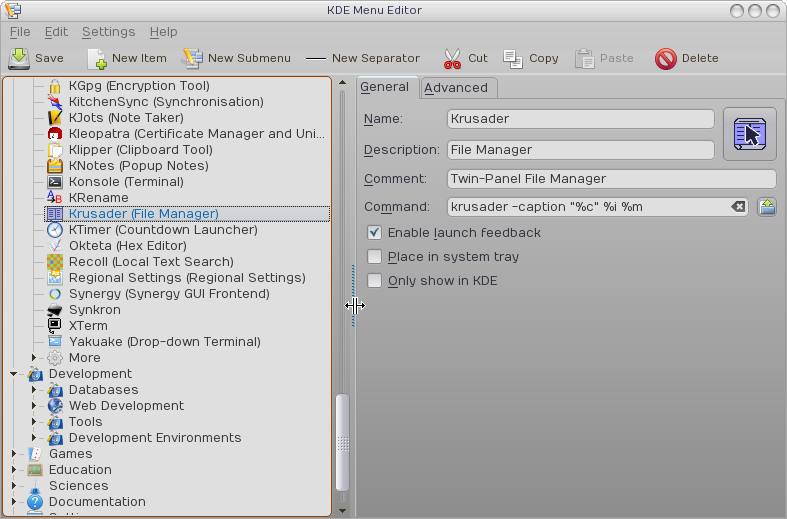The height and width of the screenshot is (519, 787).
Task: Expand the Education submenu
Action: [x=14, y=470]
